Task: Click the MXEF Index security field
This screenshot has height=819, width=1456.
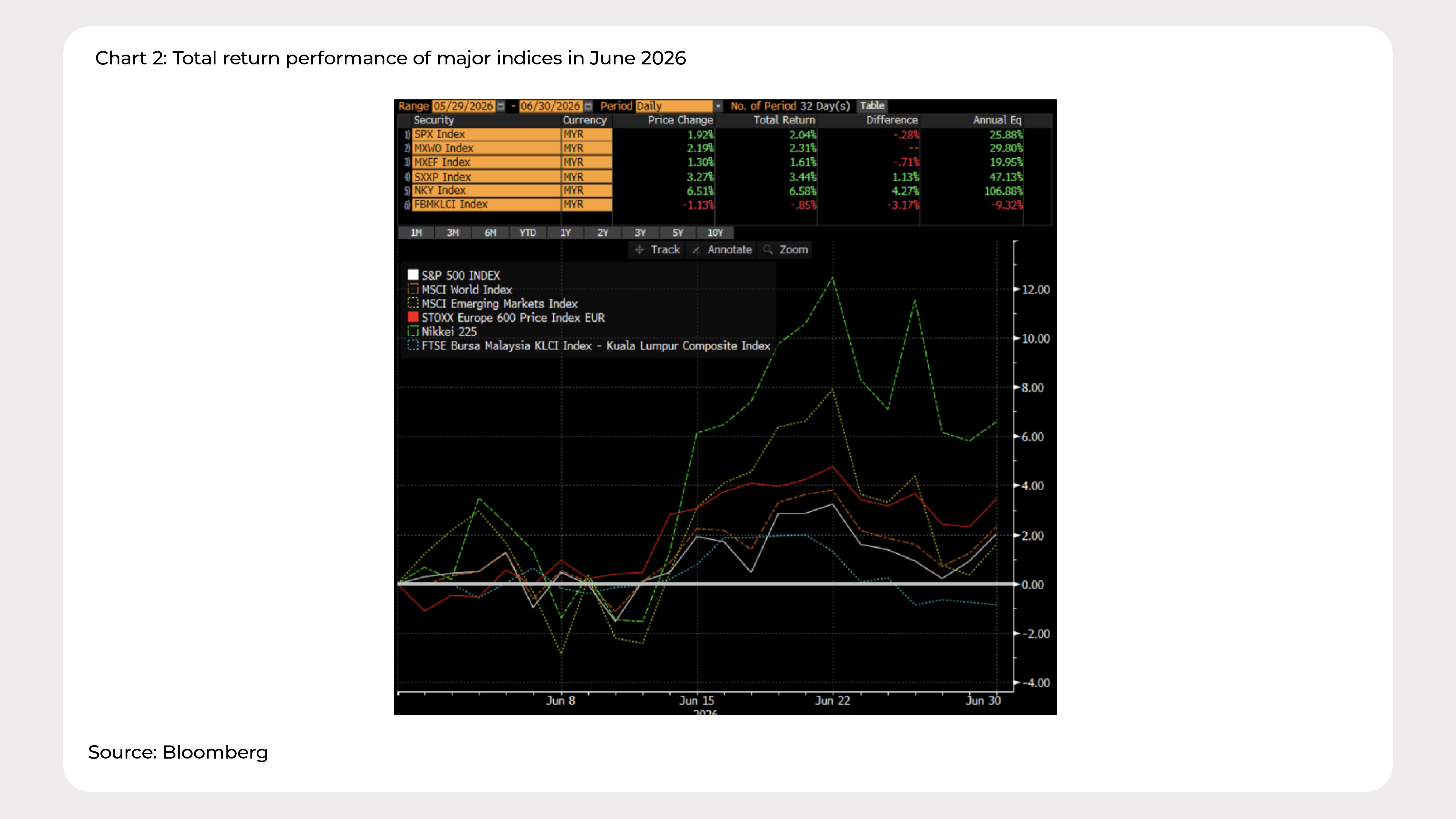Action: coord(486,163)
